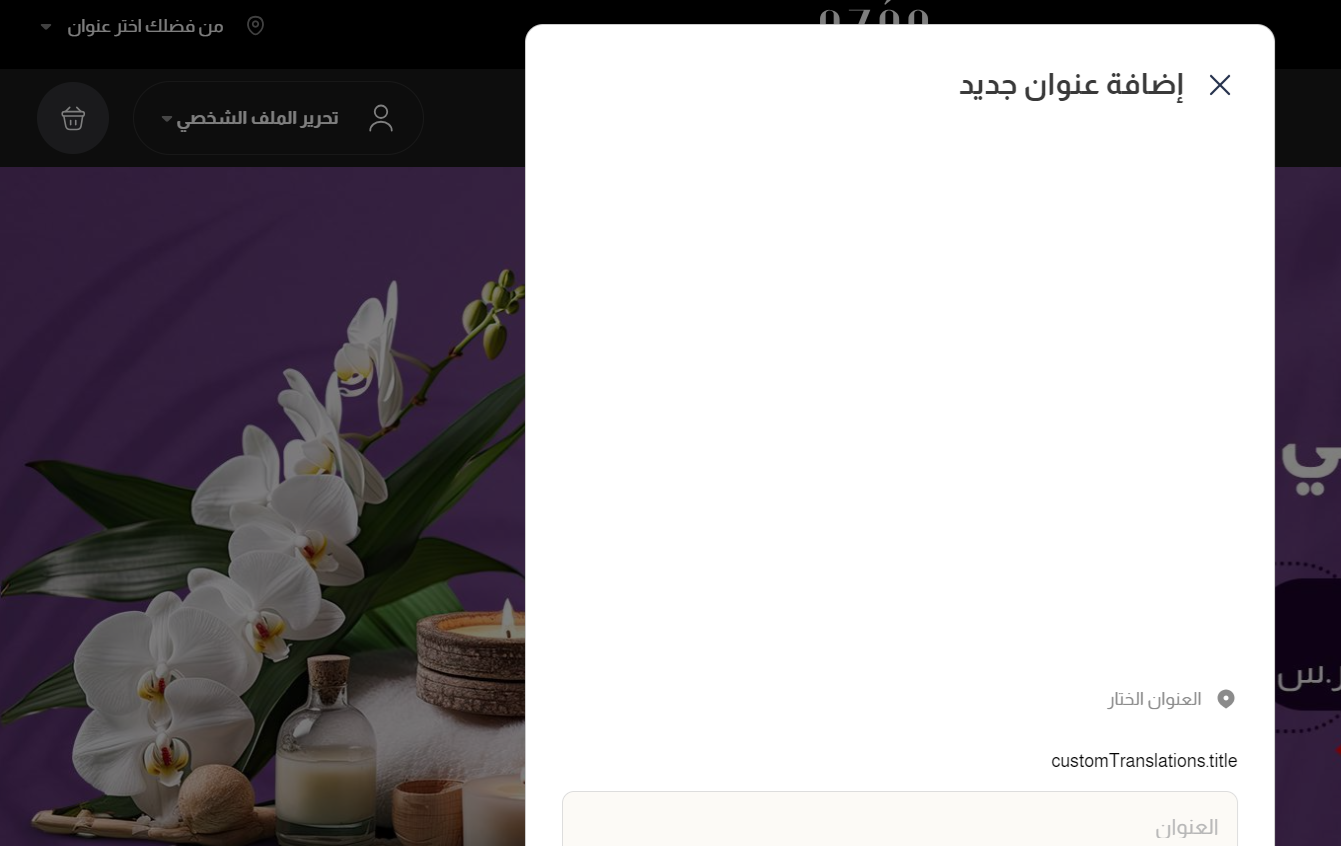Open the من فضلك اختر عنوان dropdown arrow
1341x846 pixels.
click(x=46, y=27)
